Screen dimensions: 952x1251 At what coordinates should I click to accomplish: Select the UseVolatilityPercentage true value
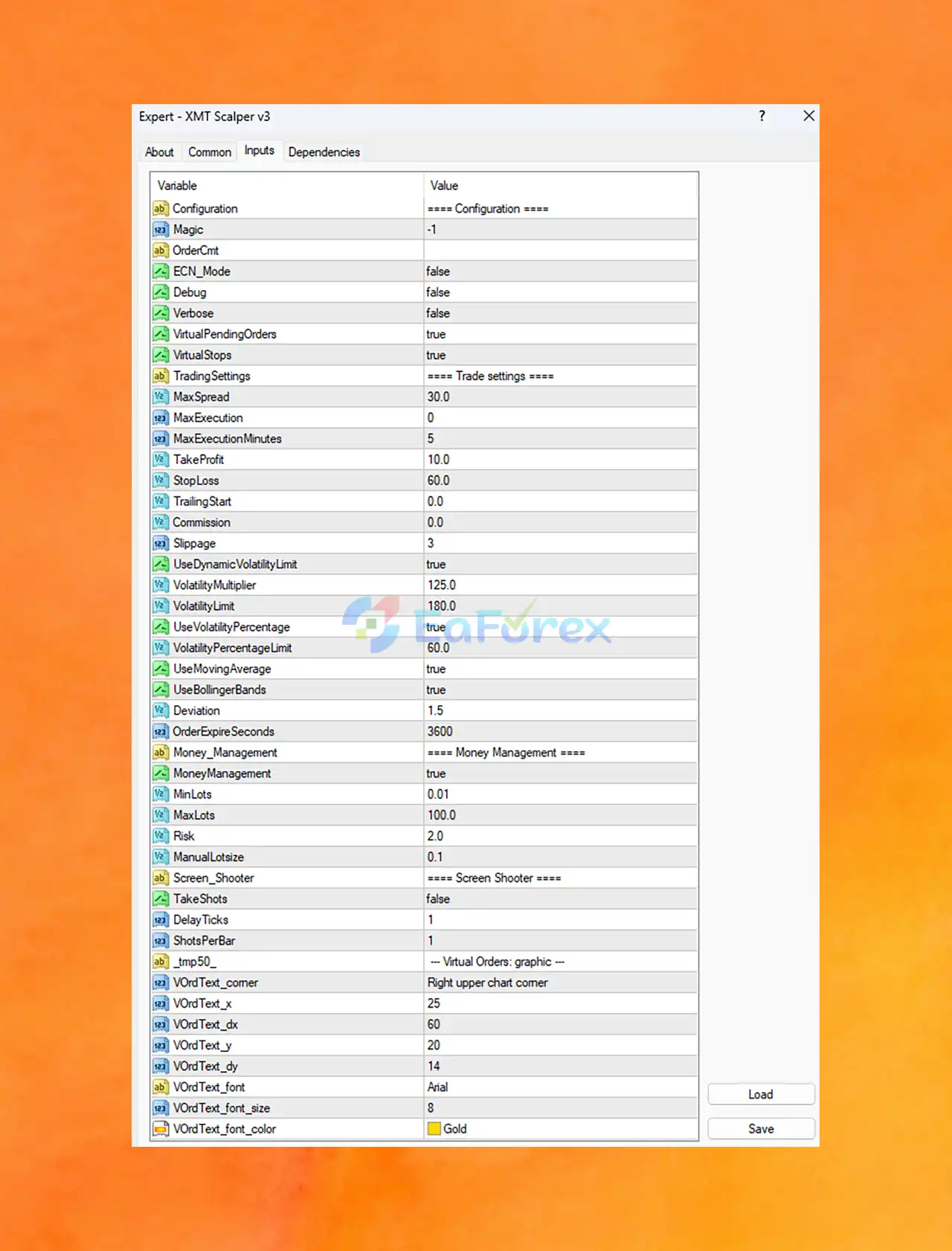[436, 627]
